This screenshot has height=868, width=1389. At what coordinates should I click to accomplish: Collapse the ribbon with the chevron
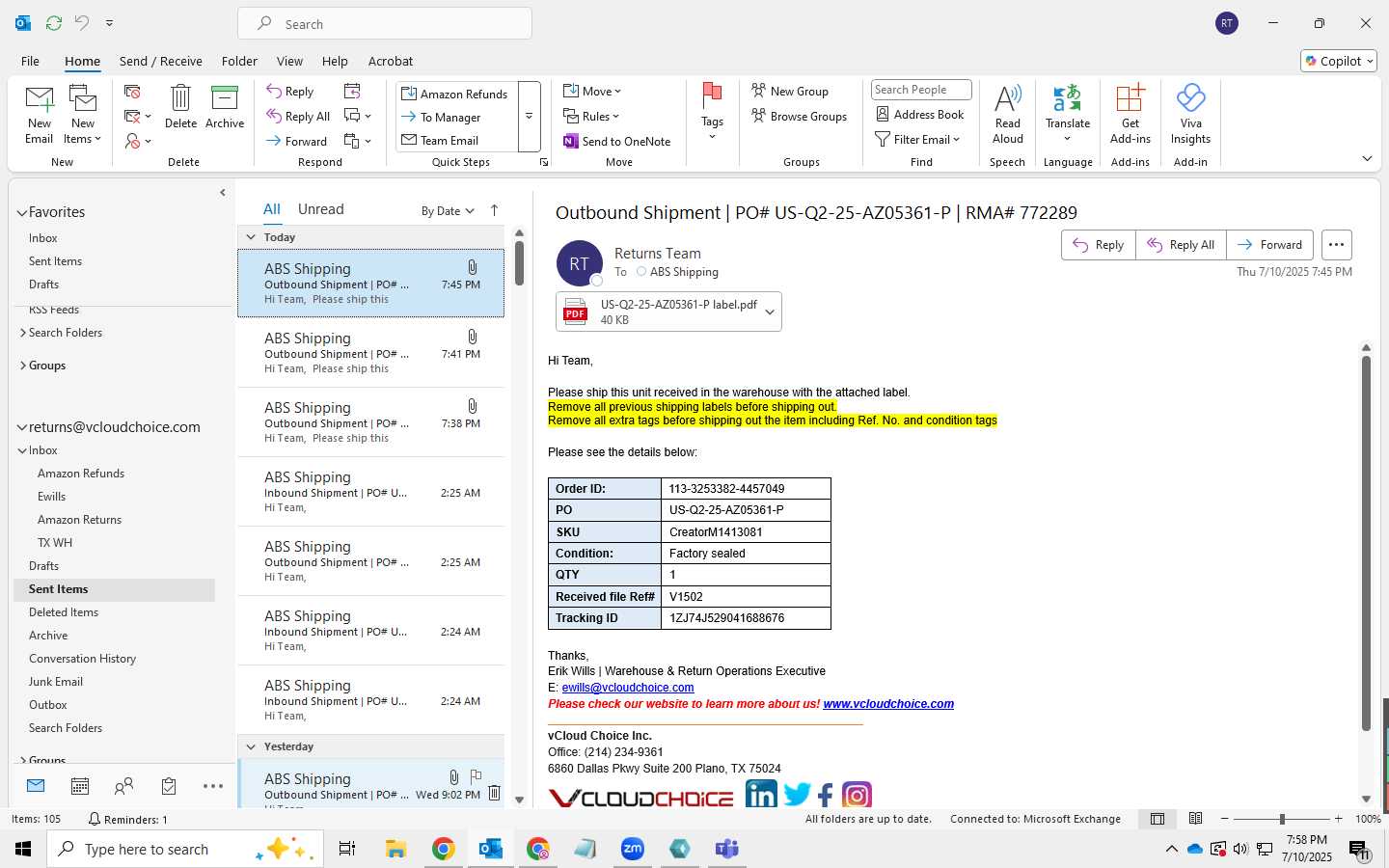(1367, 158)
